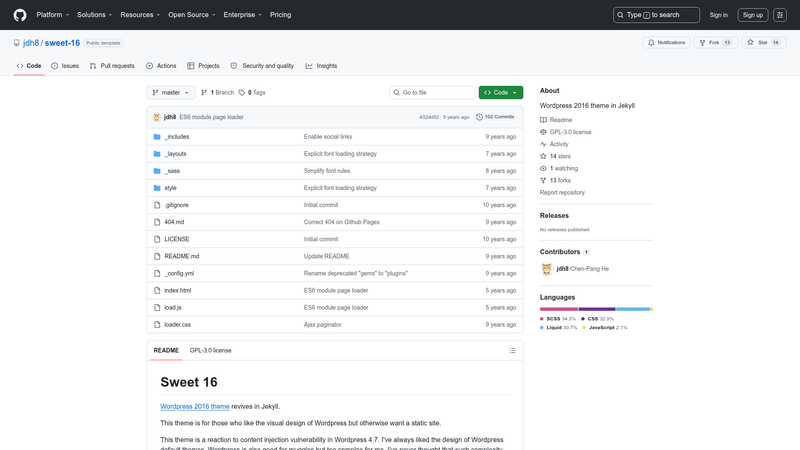Screen dimensions: 800x450
Task: Open commit 'Ajax paginator'
Action: click(x=322, y=324)
